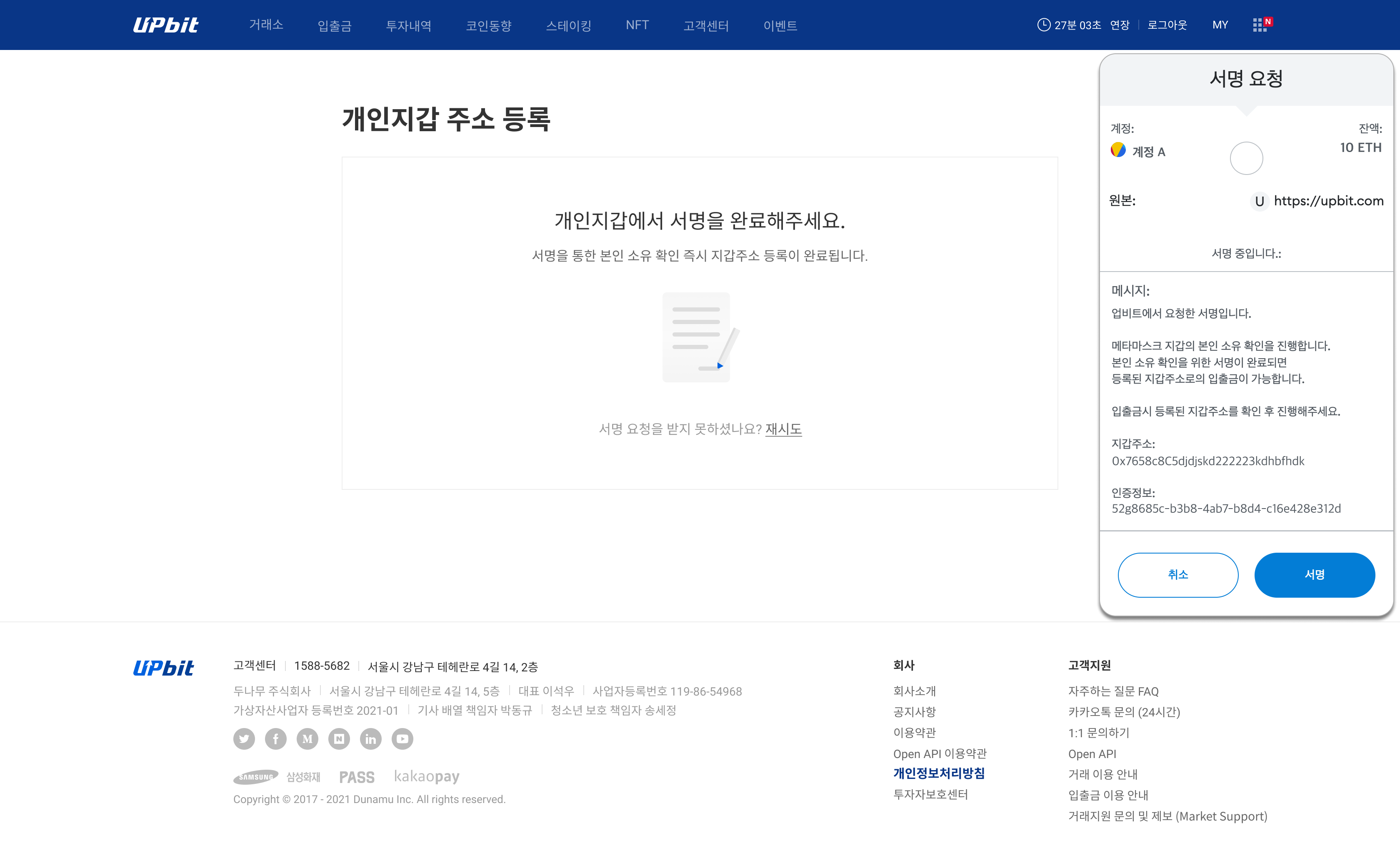Open the 거래소 menu

pos(266,25)
